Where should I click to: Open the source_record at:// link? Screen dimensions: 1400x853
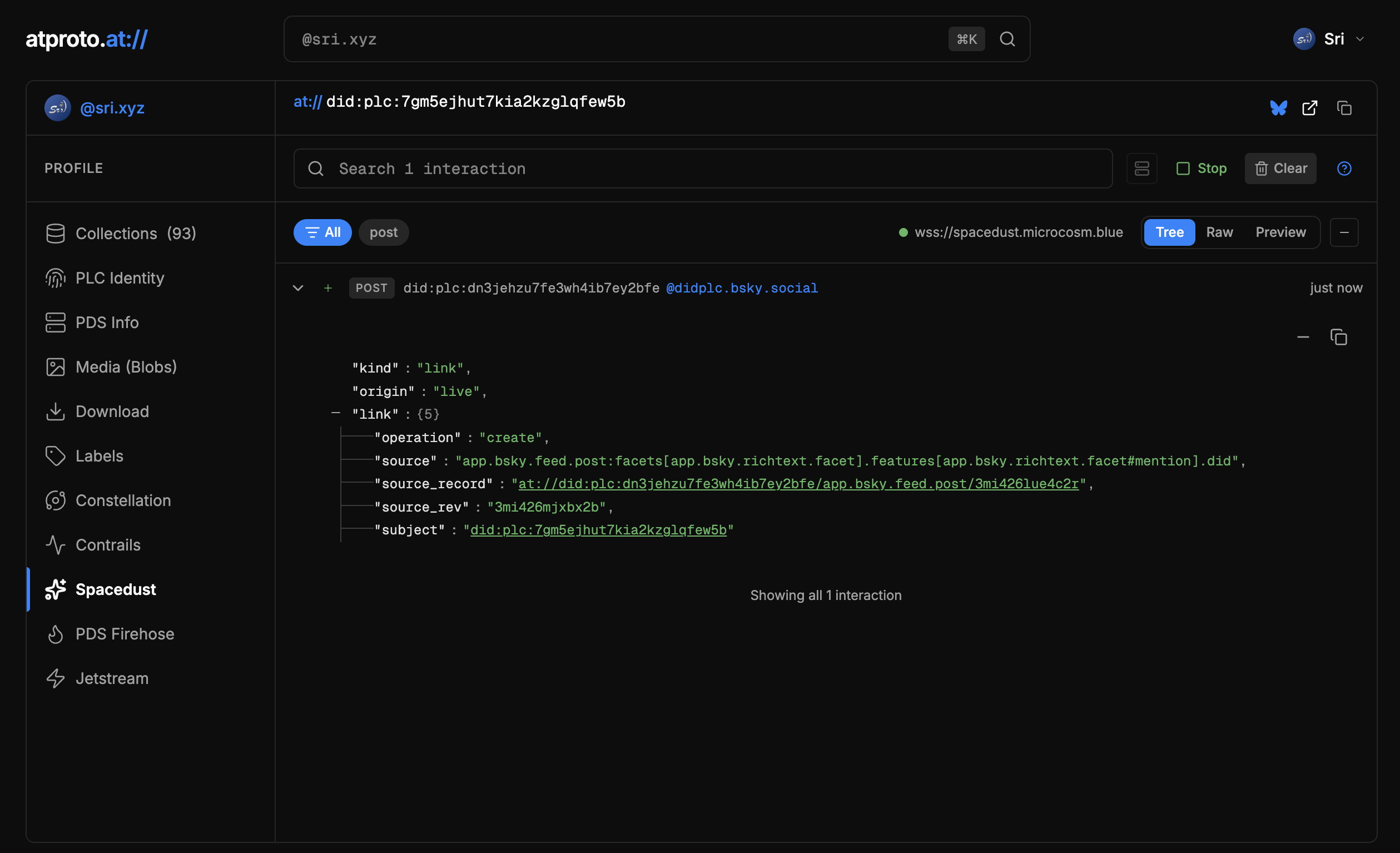click(x=798, y=484)
